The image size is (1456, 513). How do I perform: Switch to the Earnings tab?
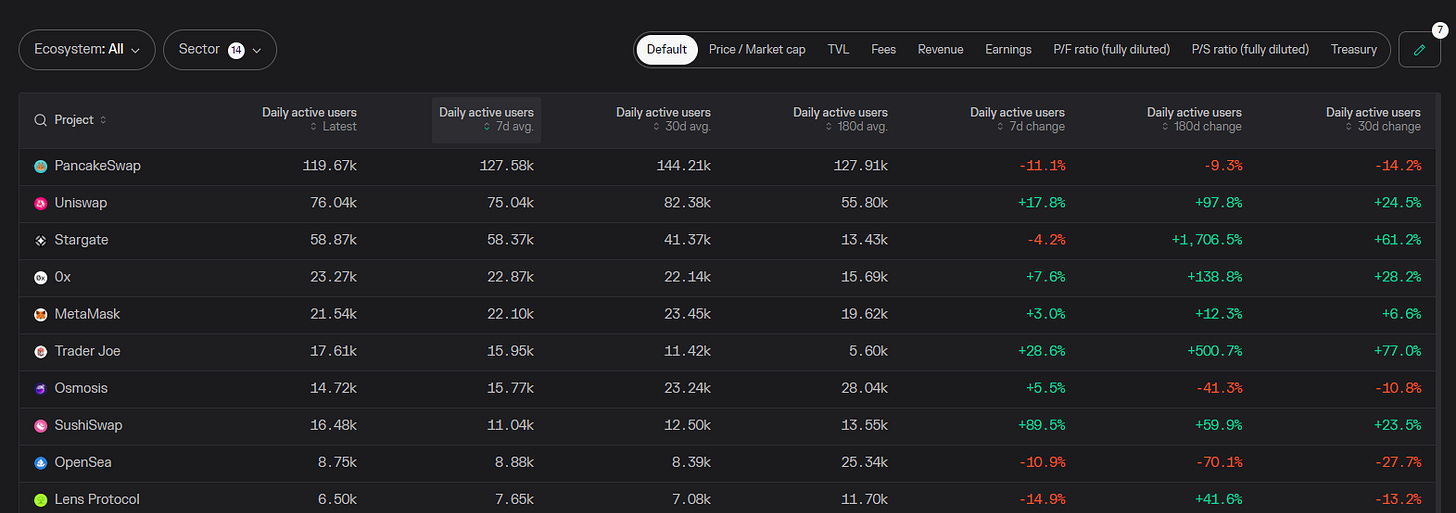coord(1008,49)
